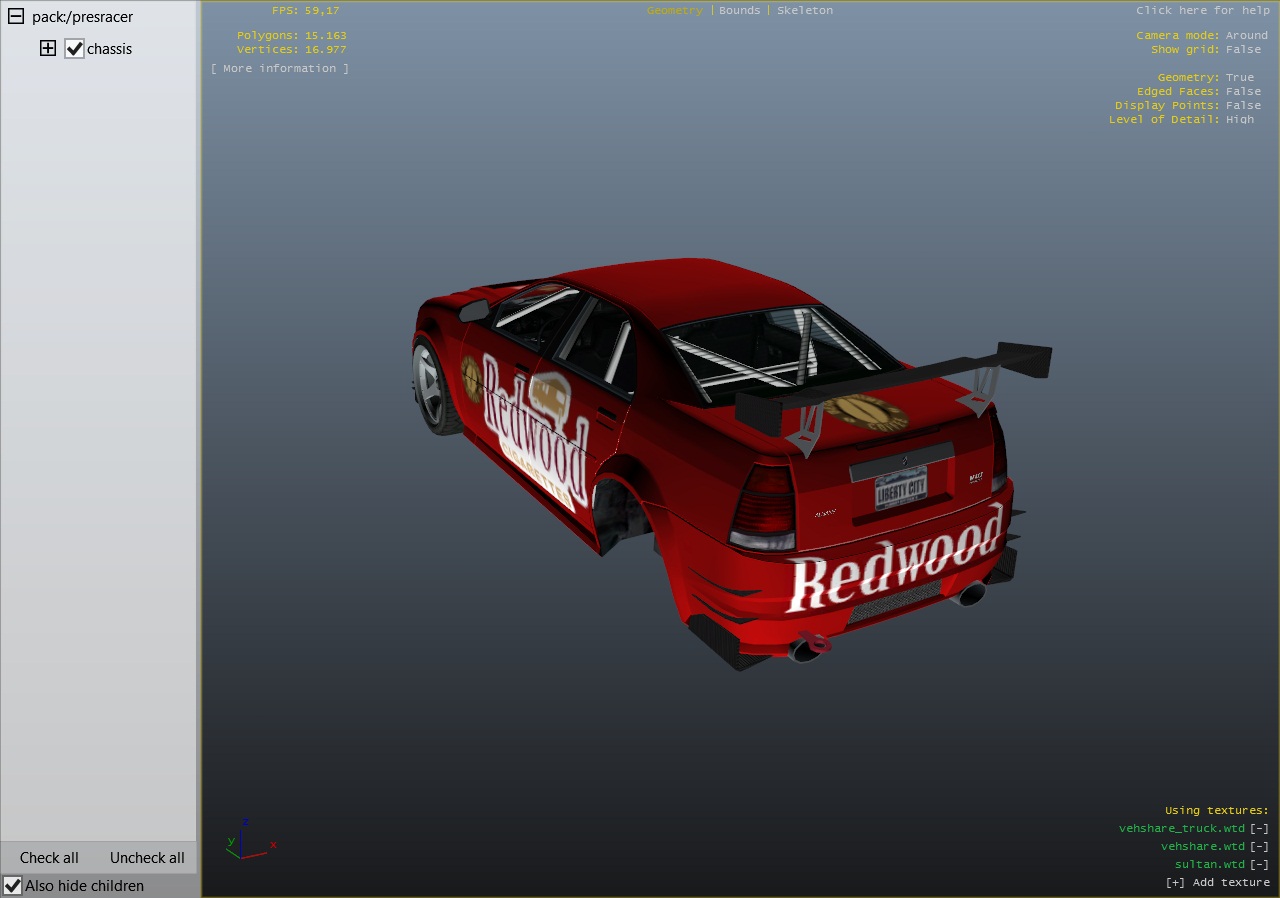The image size is (1280, 898).
Task: Remove the sultan.wtd texture with [-]
Action: tap(1259, 864)
